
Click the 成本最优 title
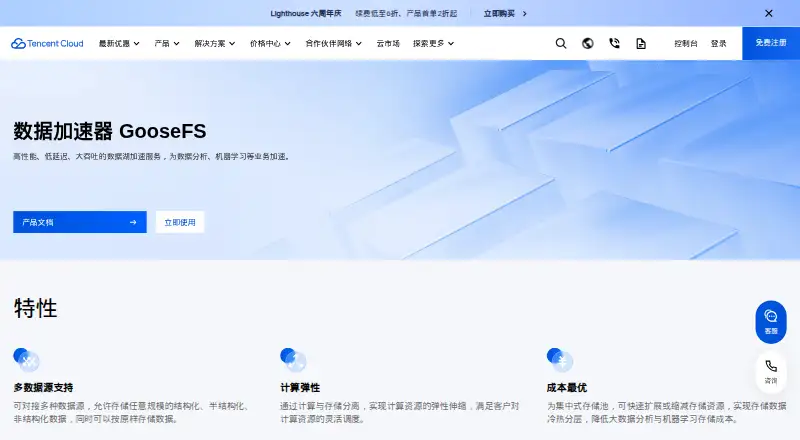[x=566, y=387]
